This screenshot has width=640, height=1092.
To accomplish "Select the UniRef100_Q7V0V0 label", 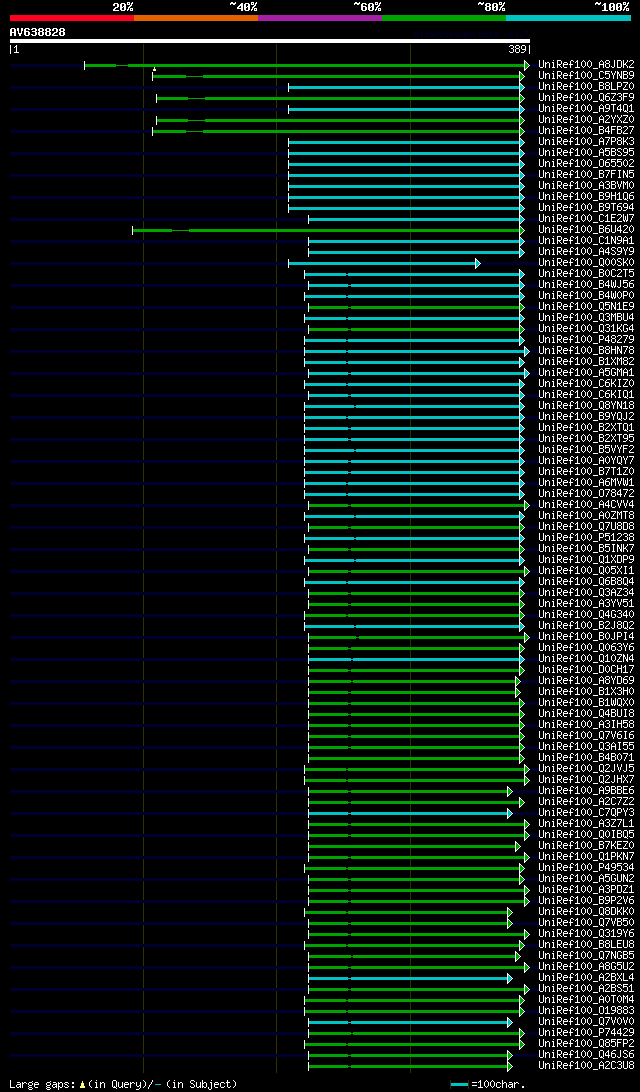I will coord(586,1022).
